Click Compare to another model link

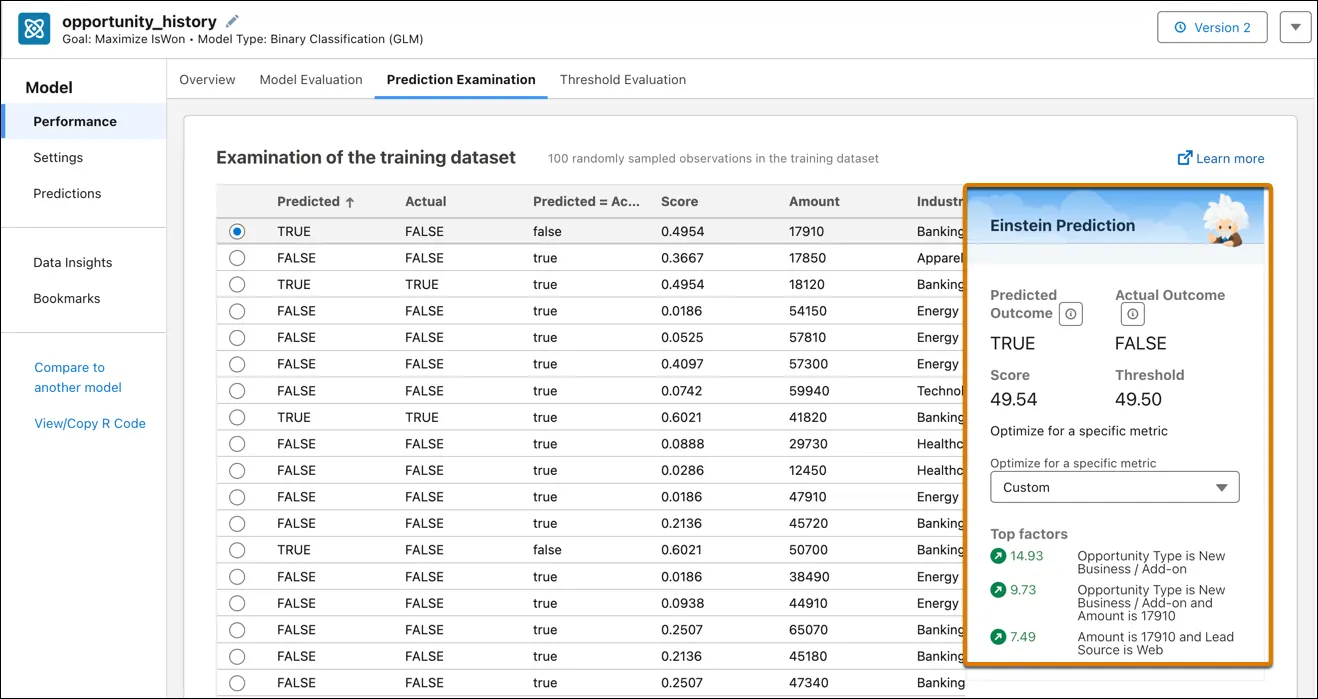coord(78,377)
